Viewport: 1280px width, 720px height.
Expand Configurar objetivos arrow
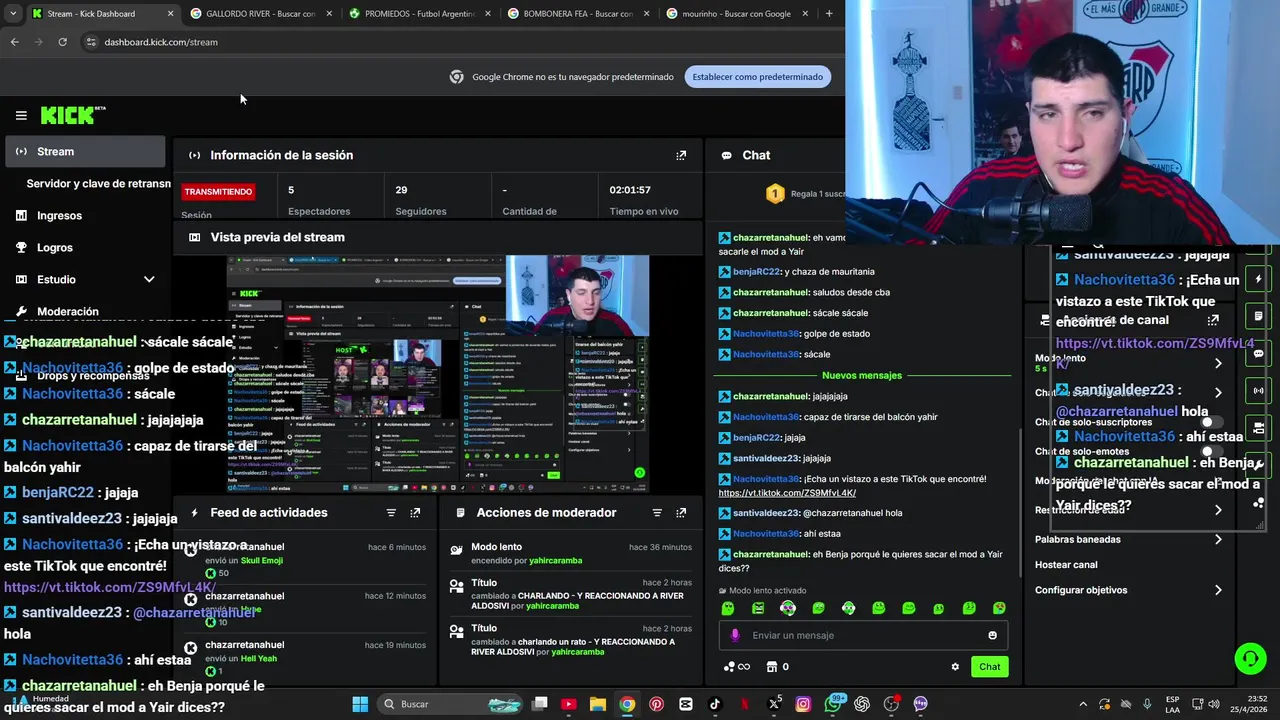pyautogui.click(x=1218, y=590)
